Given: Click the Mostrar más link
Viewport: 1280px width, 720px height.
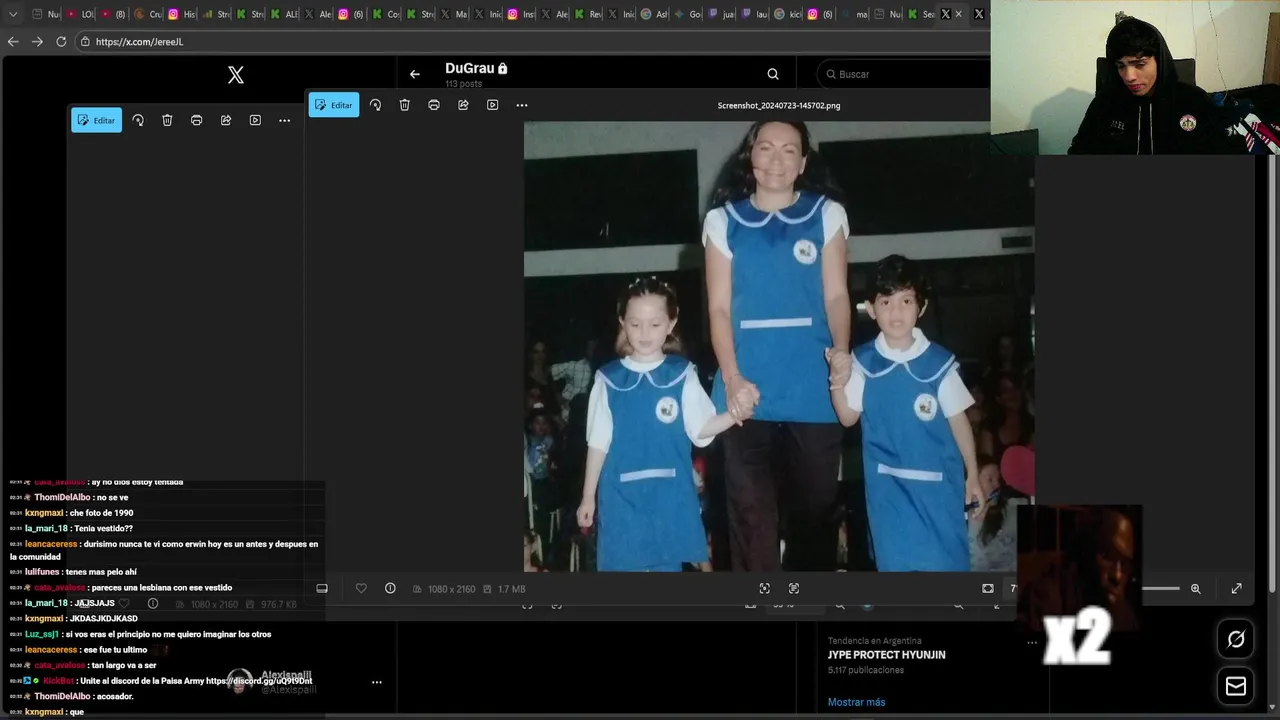Looking at the screenshot, I should point(856,702).
